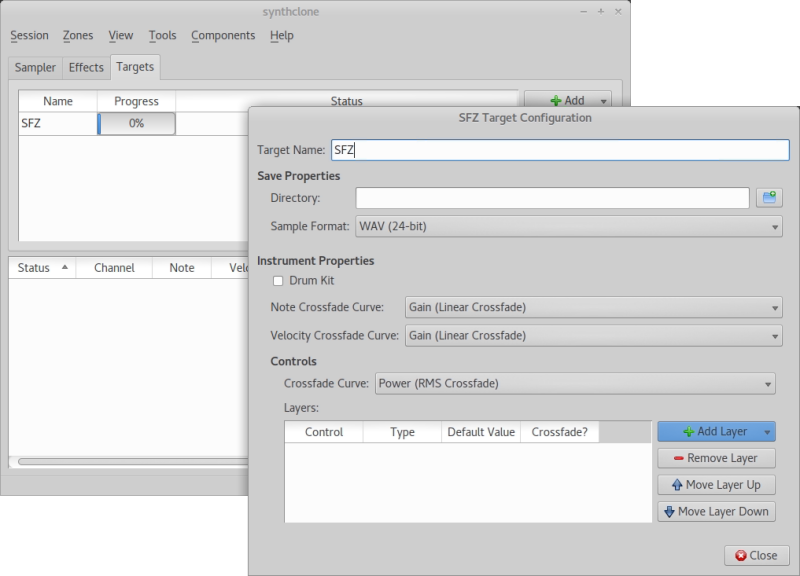
Task: Maximize the synthclone window
Action: (601, 12)
